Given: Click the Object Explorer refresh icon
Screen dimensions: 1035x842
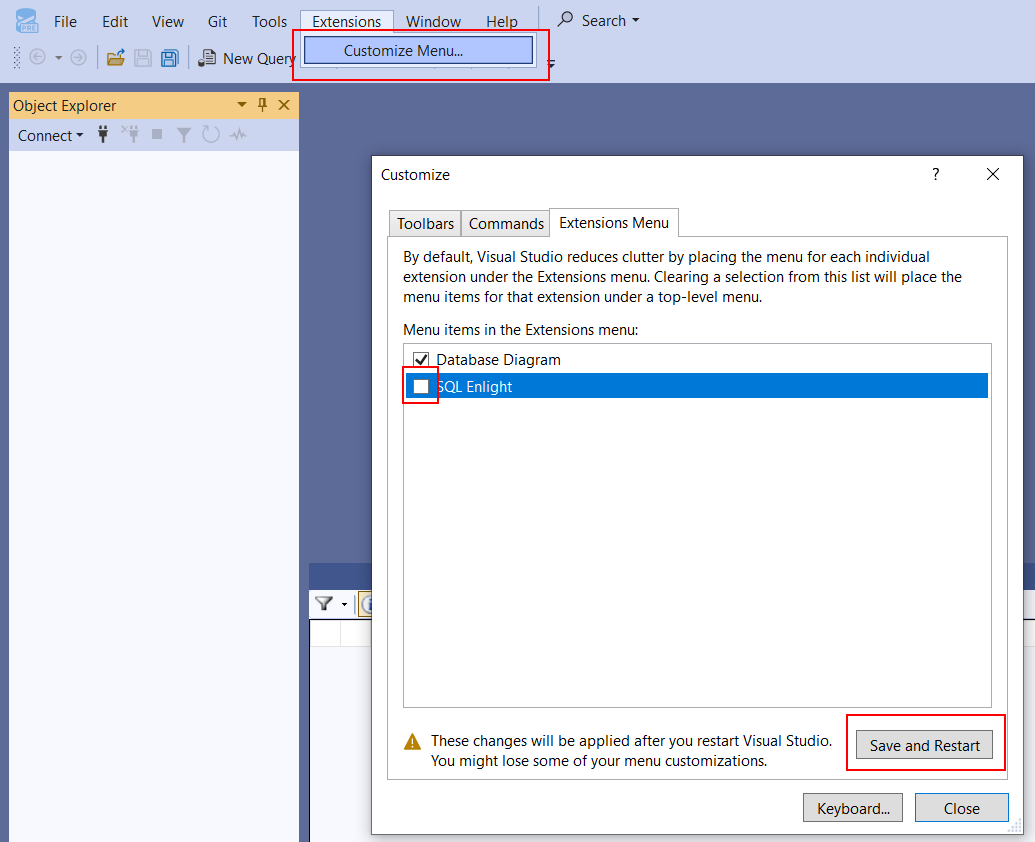Looking at the screenshot, I should (x=211, y=135).
